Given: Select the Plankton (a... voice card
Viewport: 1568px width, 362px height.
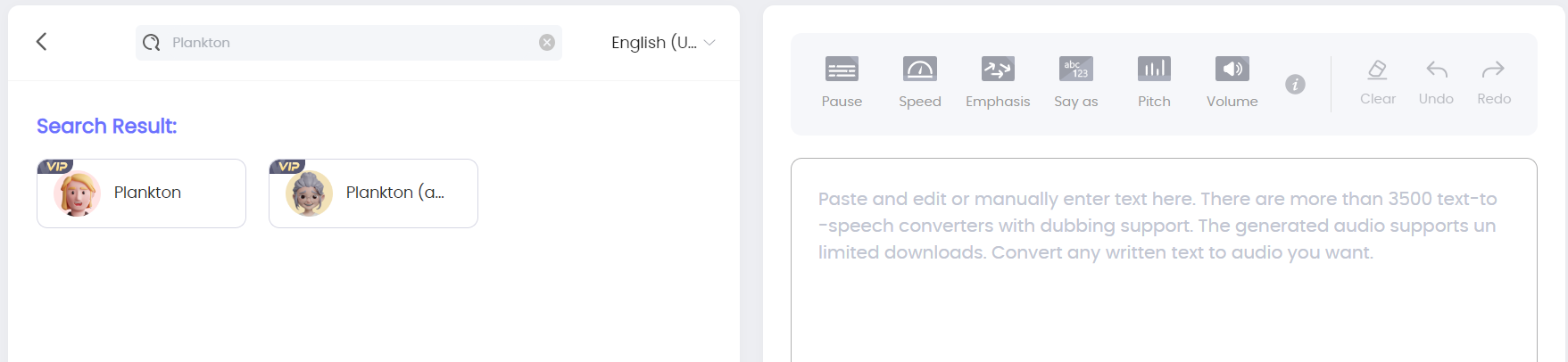Looking at the screenshot, I should (x=373, y=193).
